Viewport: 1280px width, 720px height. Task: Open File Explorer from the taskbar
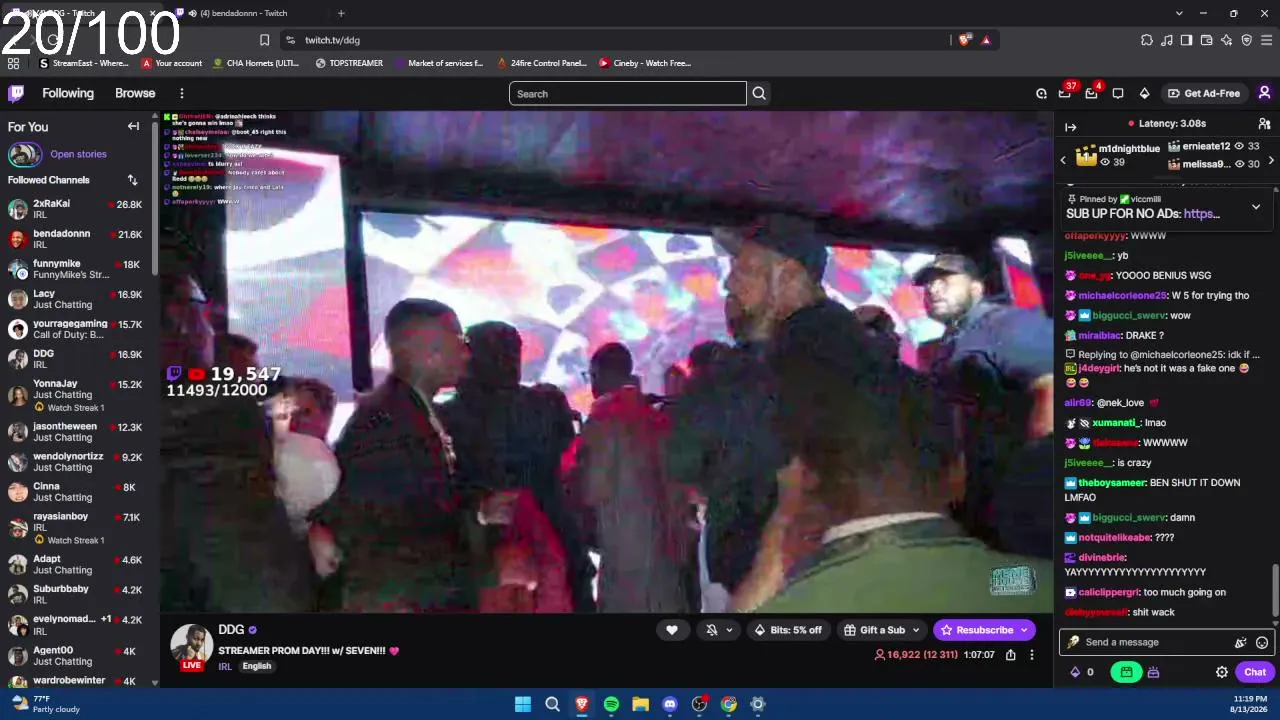640,704
